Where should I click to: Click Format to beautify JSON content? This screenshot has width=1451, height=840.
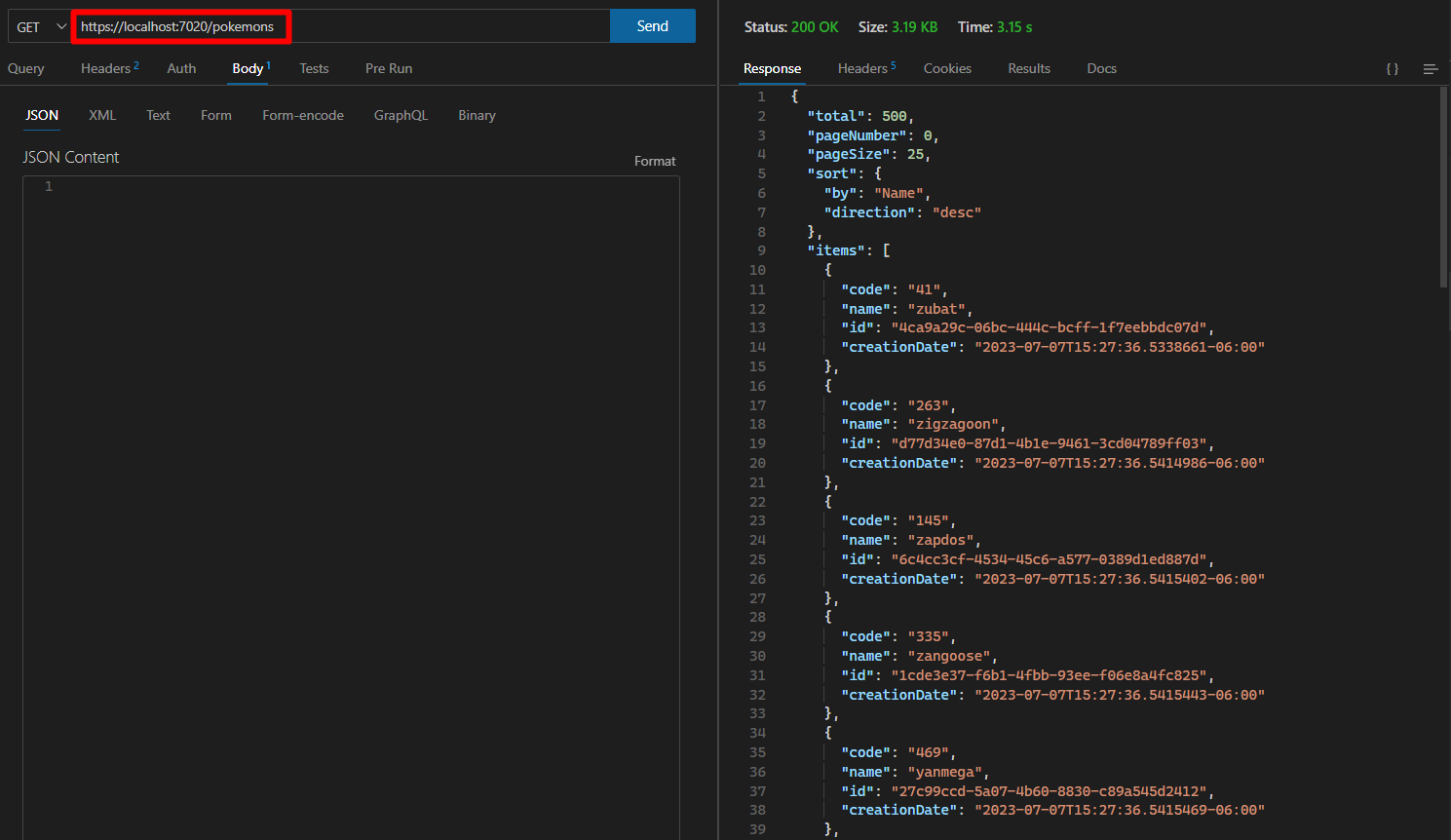pyautogui.click(x=654, y=162)
